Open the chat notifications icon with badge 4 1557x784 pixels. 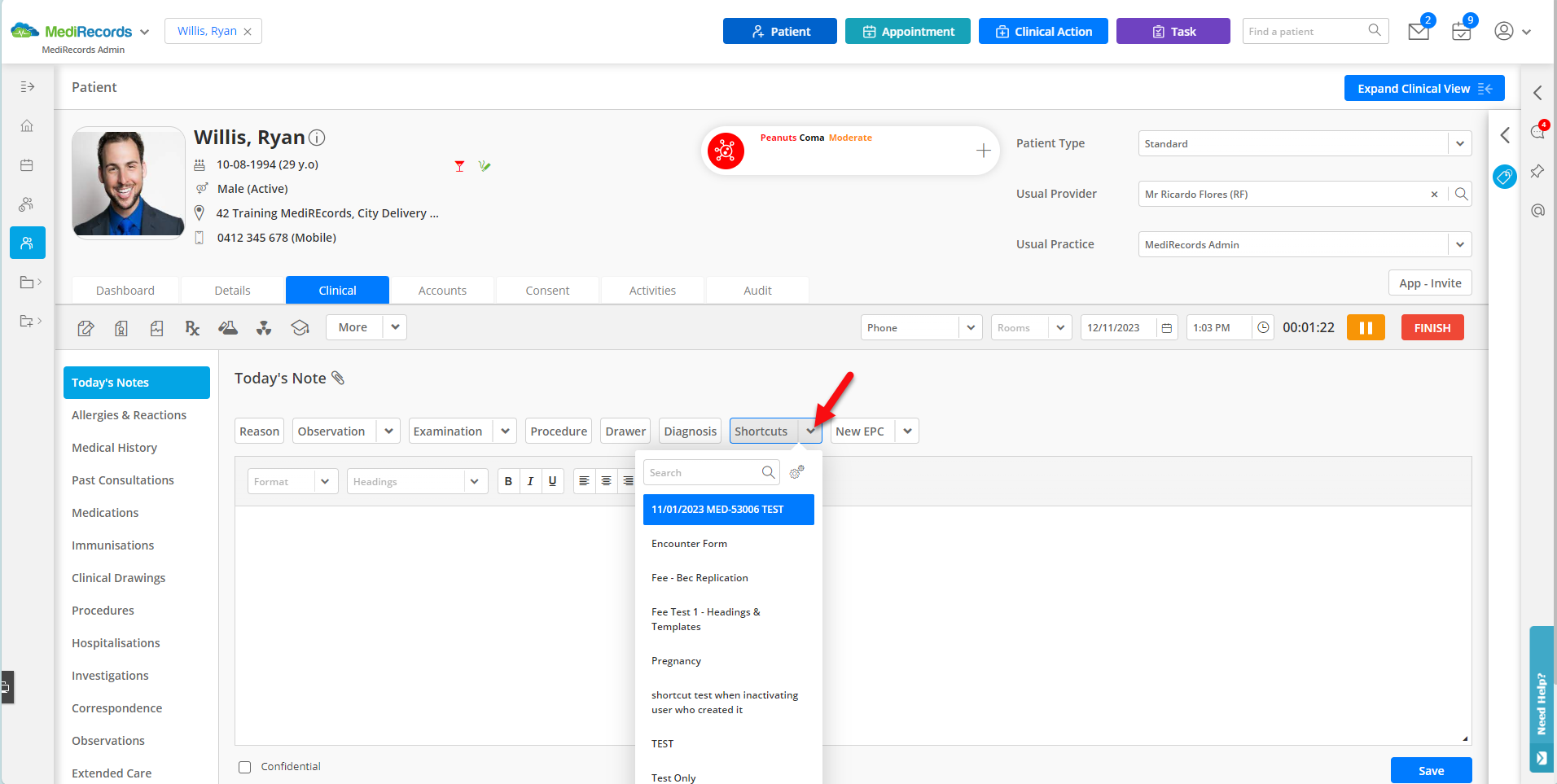1537,131
